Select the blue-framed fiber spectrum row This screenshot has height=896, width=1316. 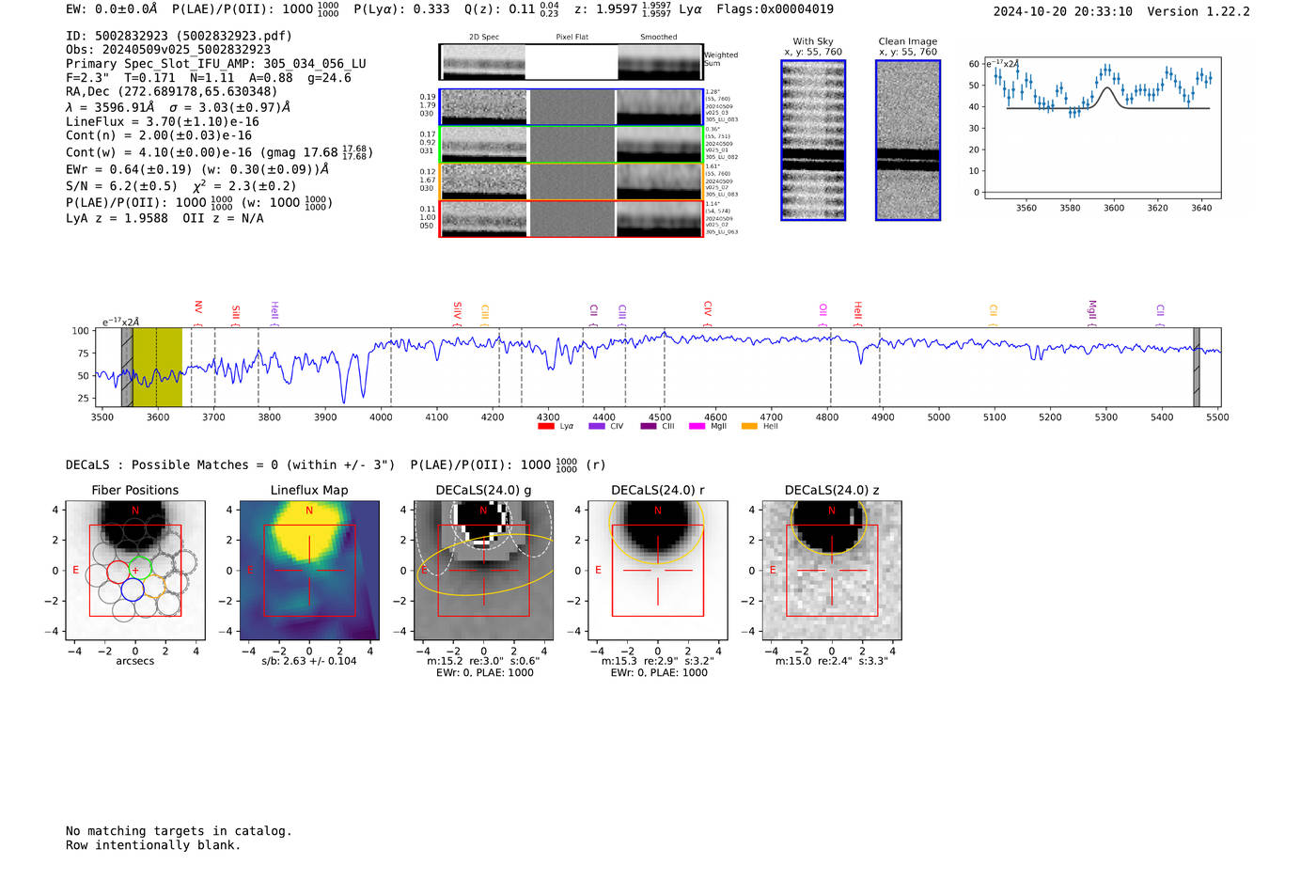572,107
